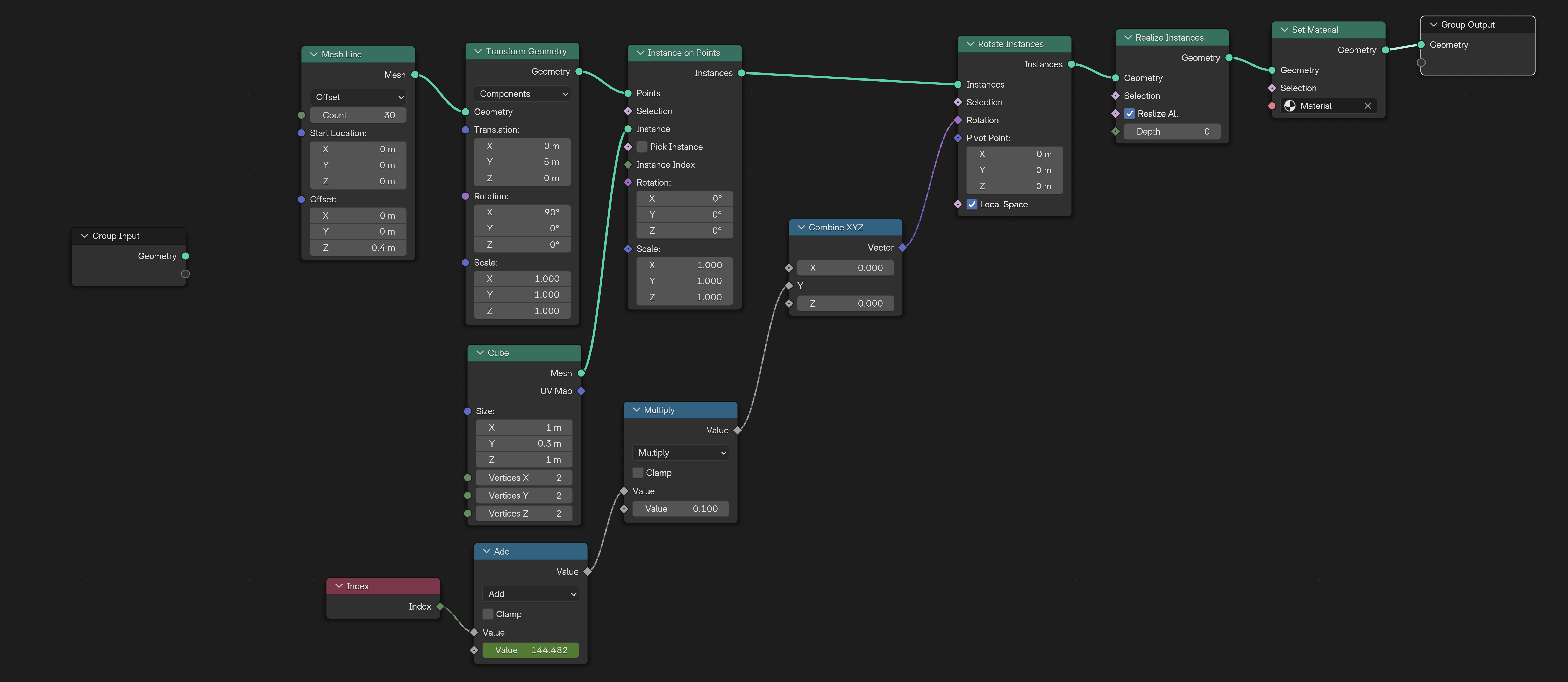Click the Instance Index input socket
Viewport: 1568px width, 682px height.
tap(628, 165)
